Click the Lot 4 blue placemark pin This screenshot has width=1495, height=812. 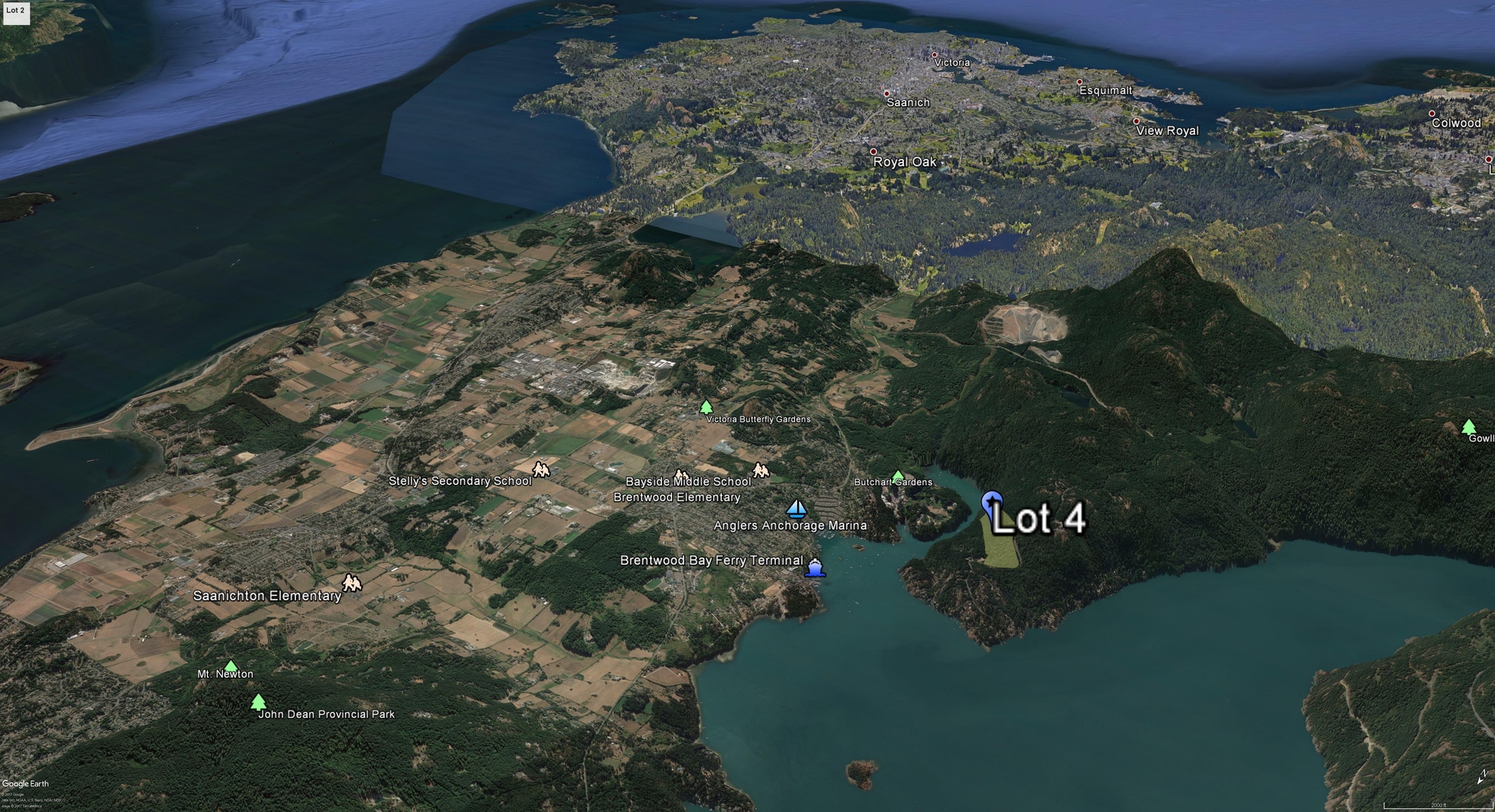pos(990,502)
